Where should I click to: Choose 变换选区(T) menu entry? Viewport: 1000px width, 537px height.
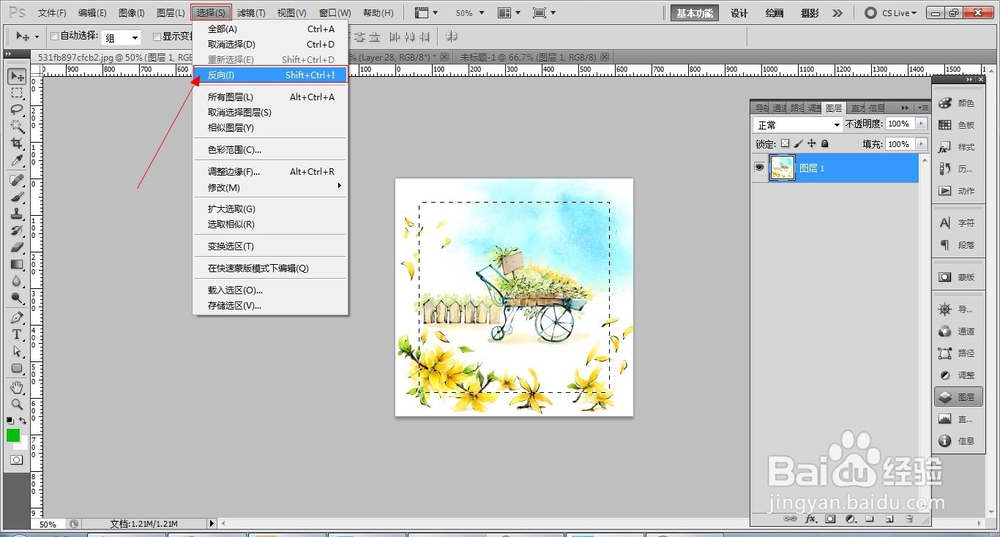tap(270, 246)
